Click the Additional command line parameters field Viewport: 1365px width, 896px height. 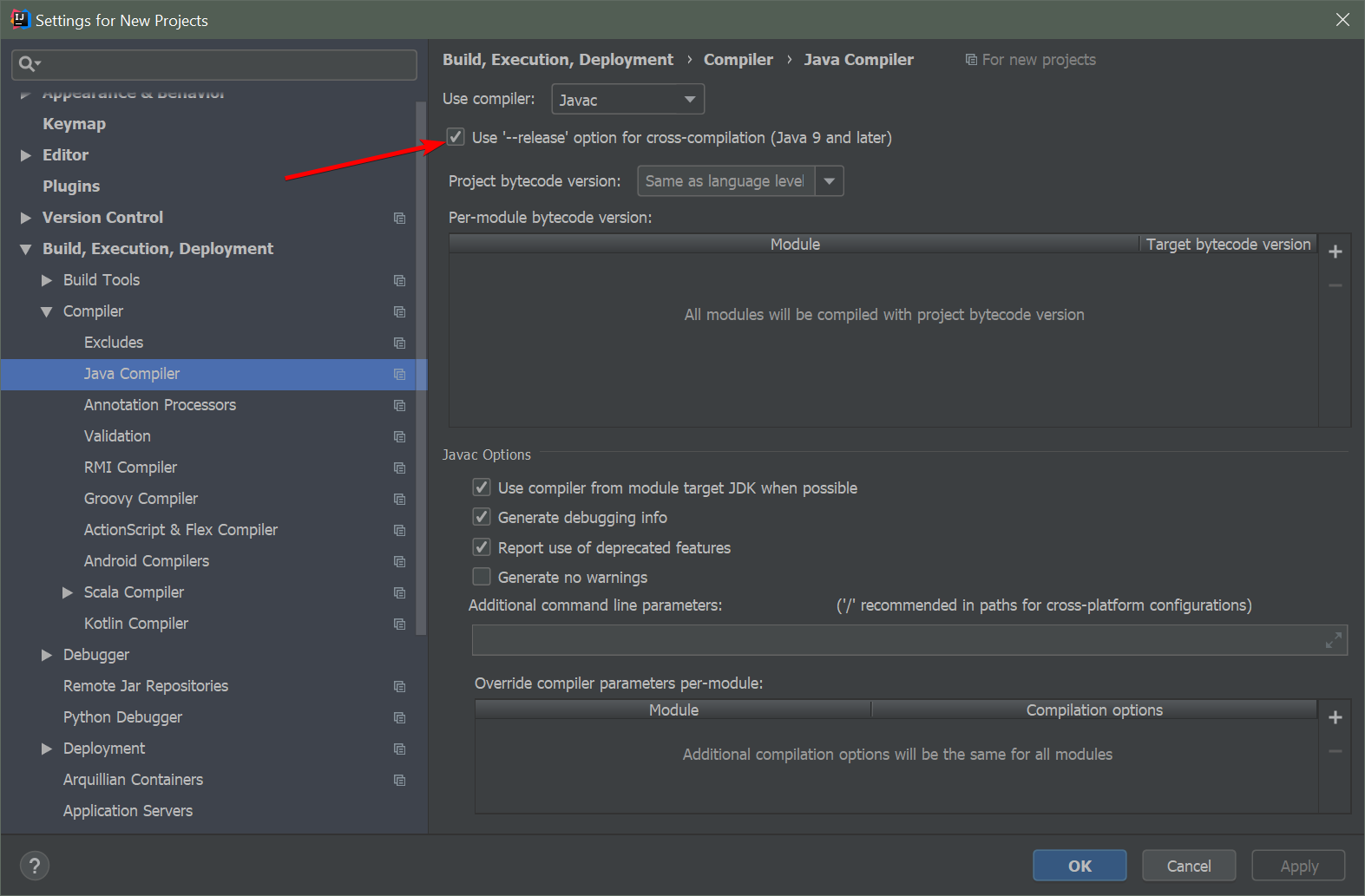coord(909,640)
